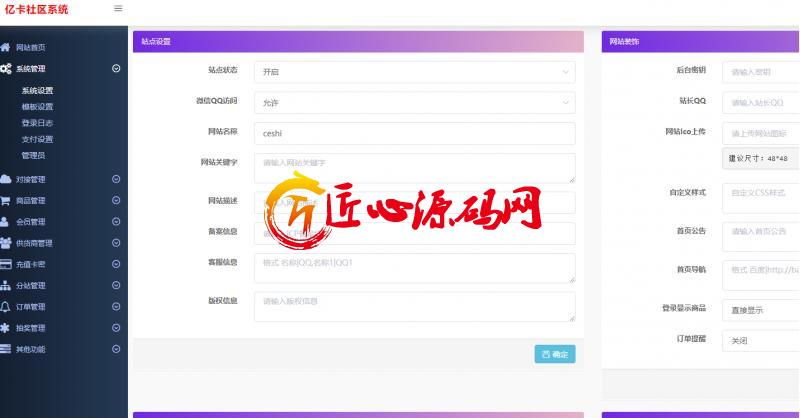Focus the 后台密钥 input field
This screenshot has height=418, width=800.
click(x=761, y=72)
